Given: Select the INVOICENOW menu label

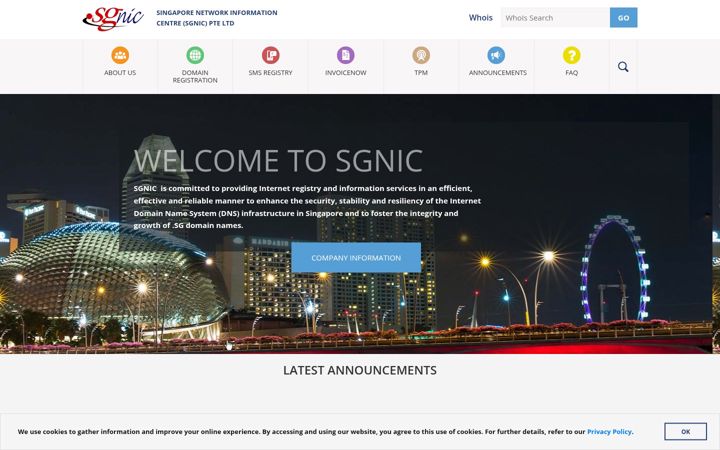Looking at the screenshot, I should pyautogui.click(x=346, y=73).
